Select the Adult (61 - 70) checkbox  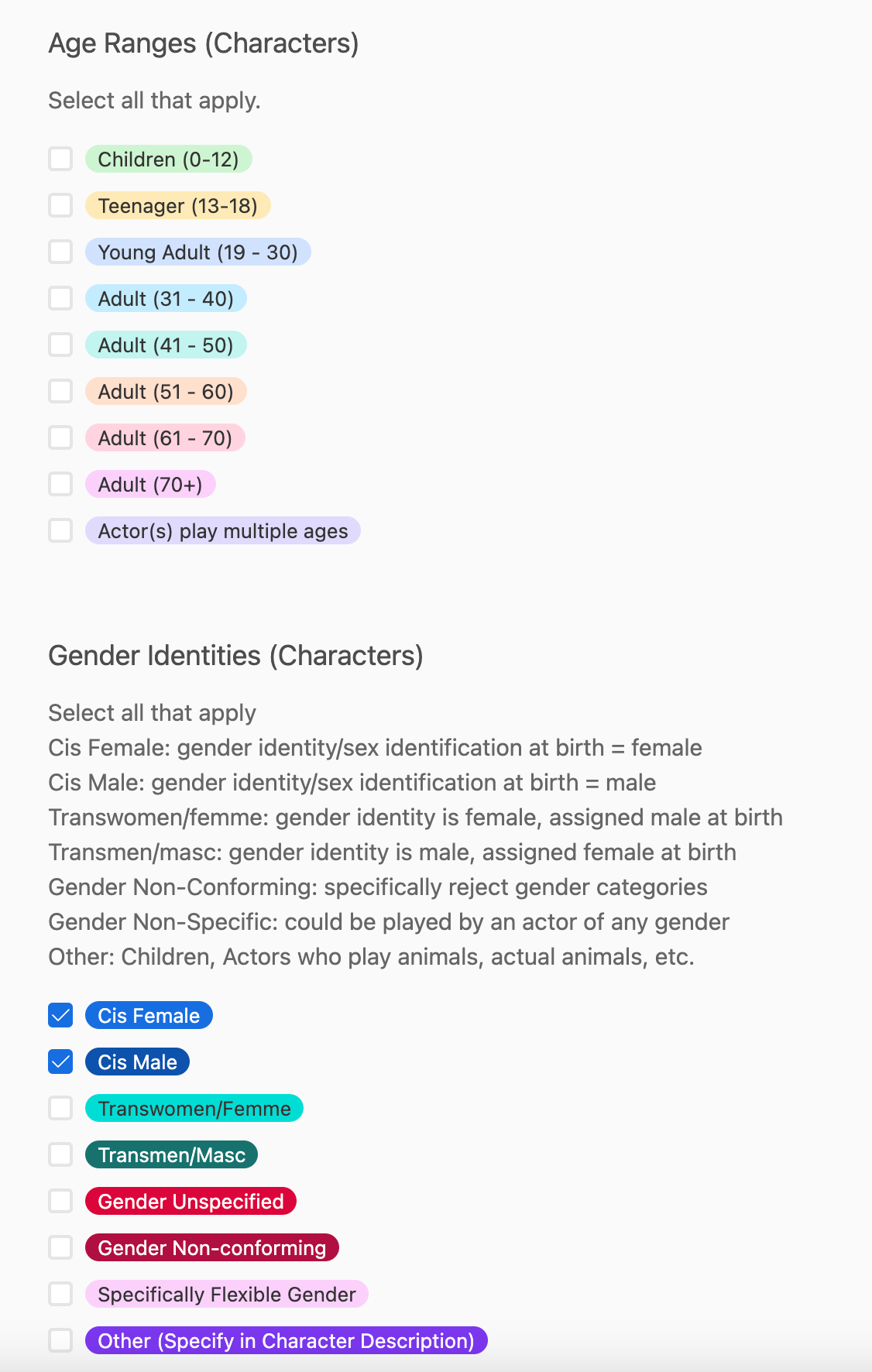(x=60, y=437)
